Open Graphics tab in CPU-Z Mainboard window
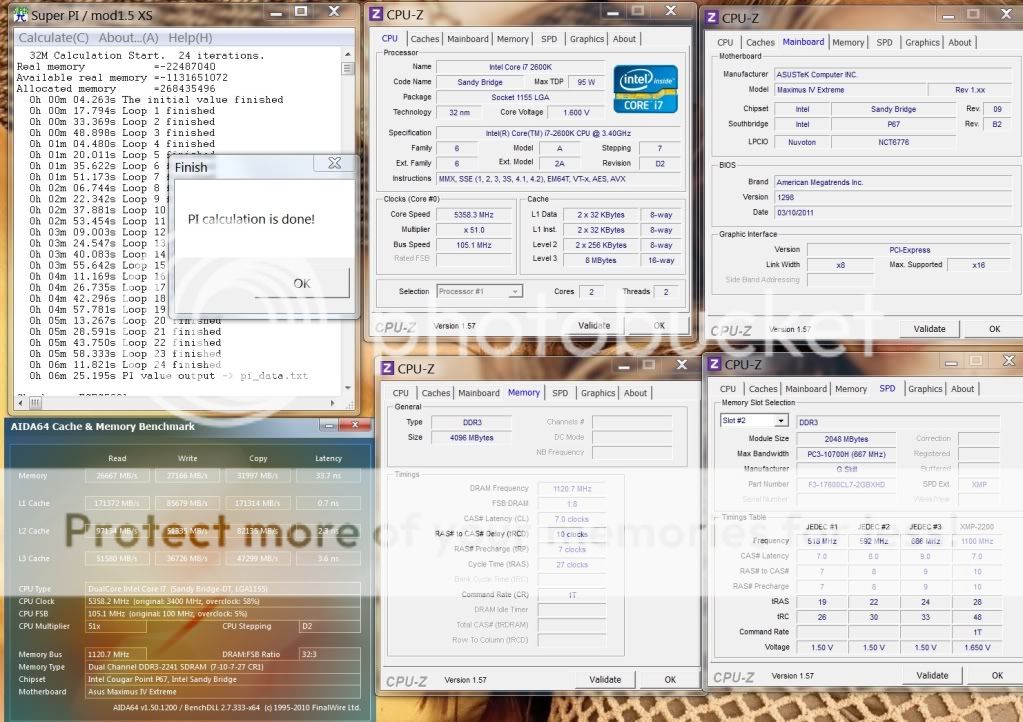 (923, 42)
